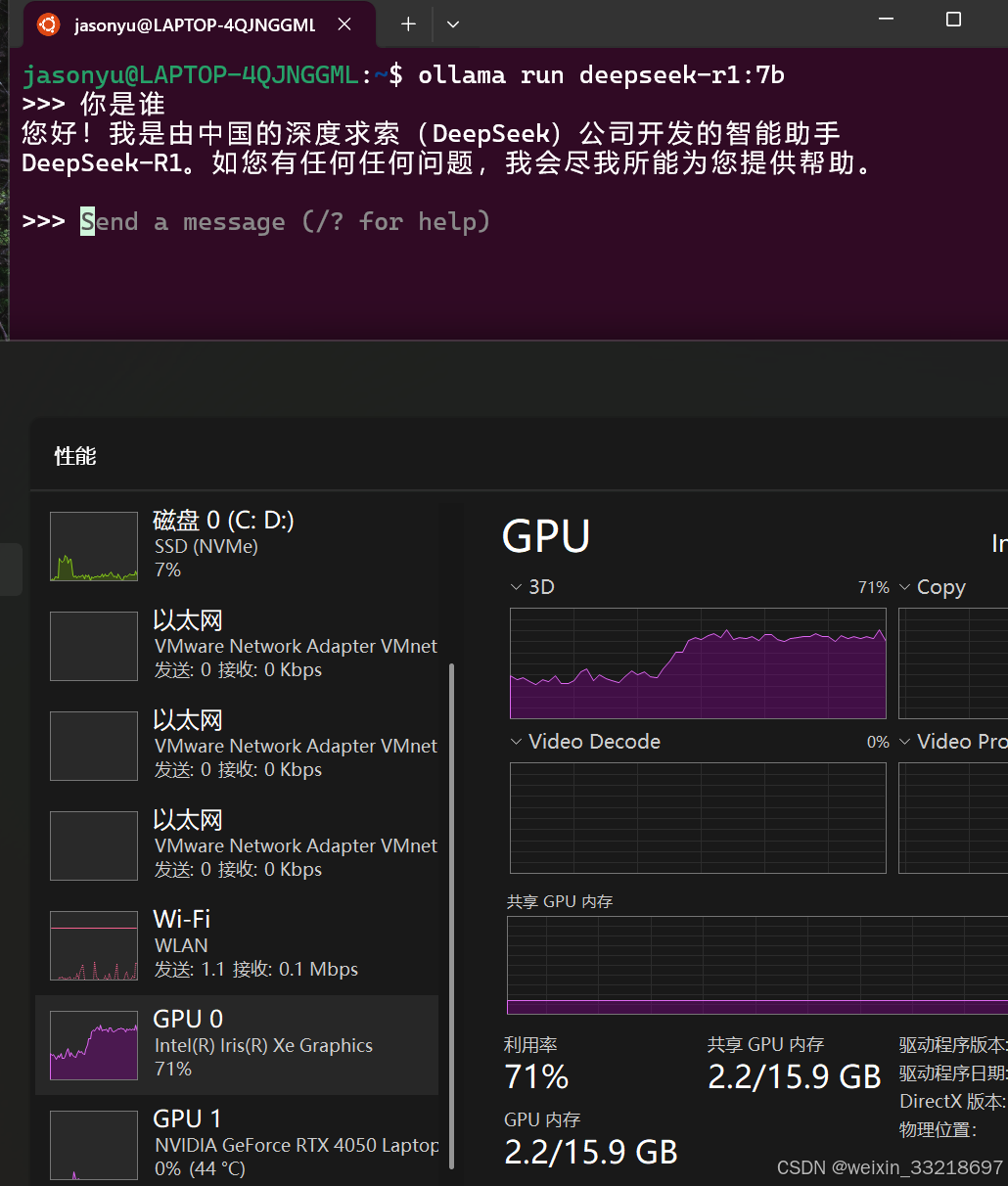Screen dimensions: 1008x1186
Task: Click the GPU 0 usage graph thumbnail
Action: pos(94,1045)
